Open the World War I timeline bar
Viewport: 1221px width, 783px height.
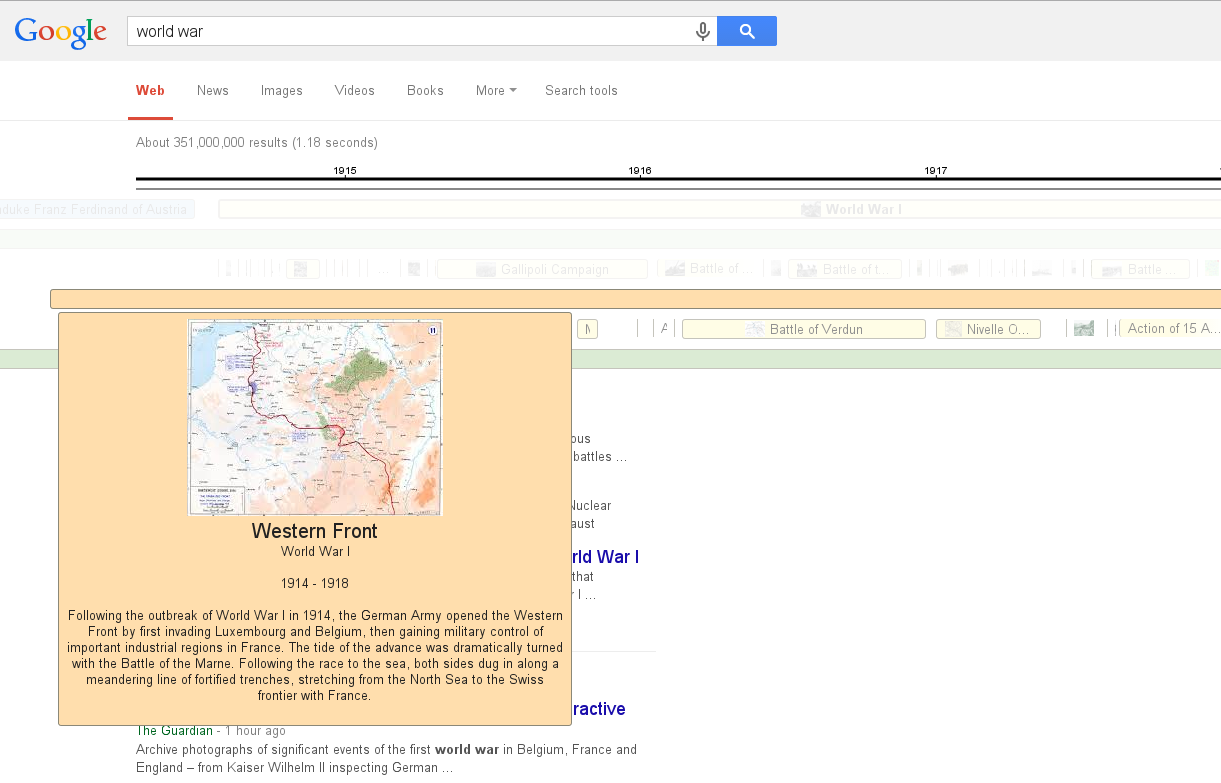tap(718, 209)
